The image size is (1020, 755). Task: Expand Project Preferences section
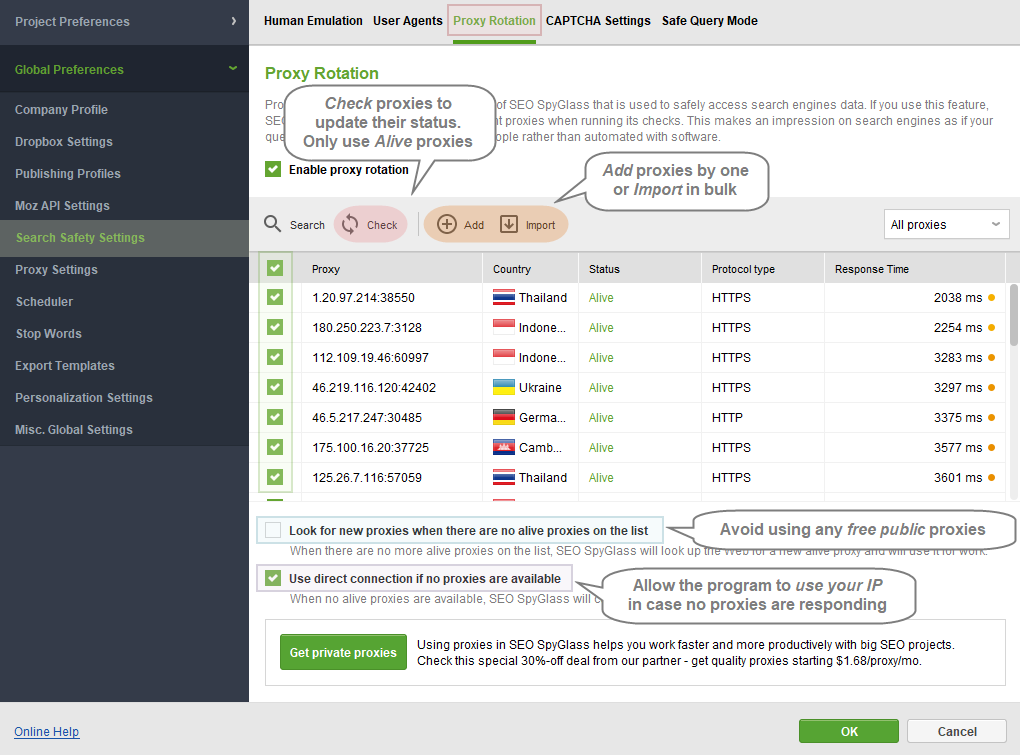click(124, 21)
